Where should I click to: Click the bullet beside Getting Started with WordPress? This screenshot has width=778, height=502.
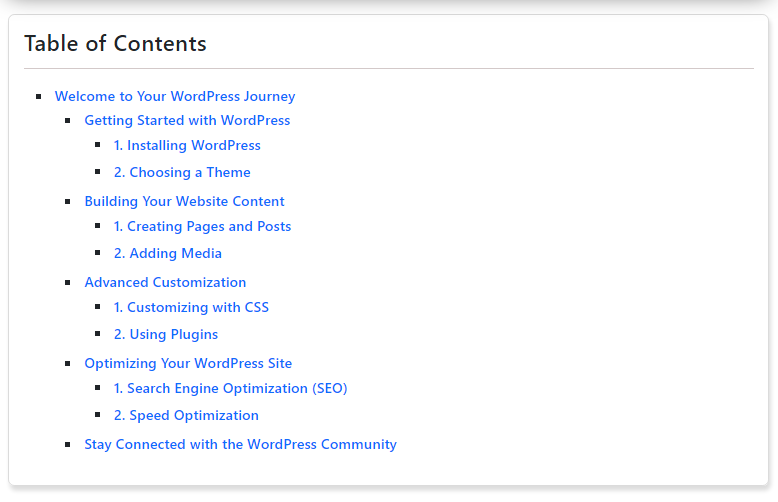(68, 121)
